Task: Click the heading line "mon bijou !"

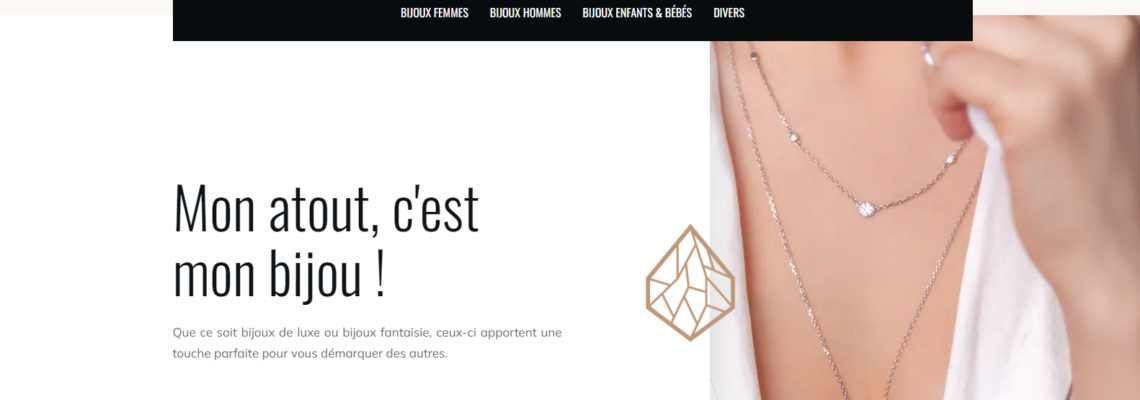Action: coord(279,275)
